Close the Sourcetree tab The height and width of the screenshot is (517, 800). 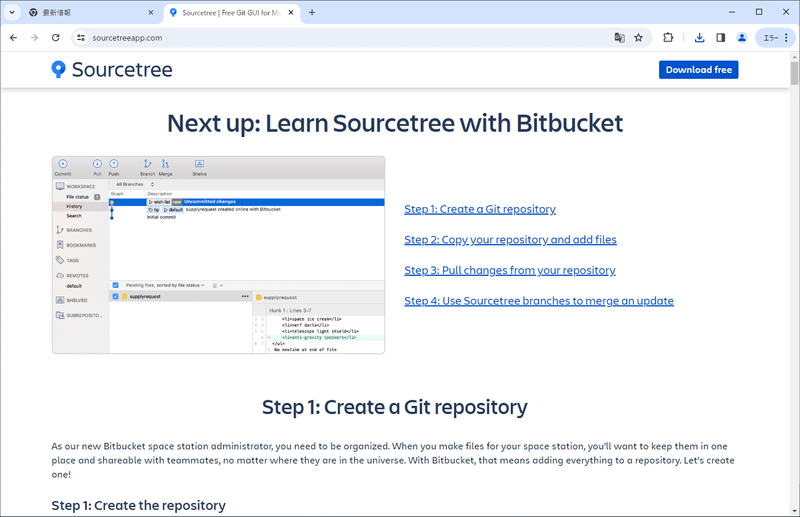(291, 13)
